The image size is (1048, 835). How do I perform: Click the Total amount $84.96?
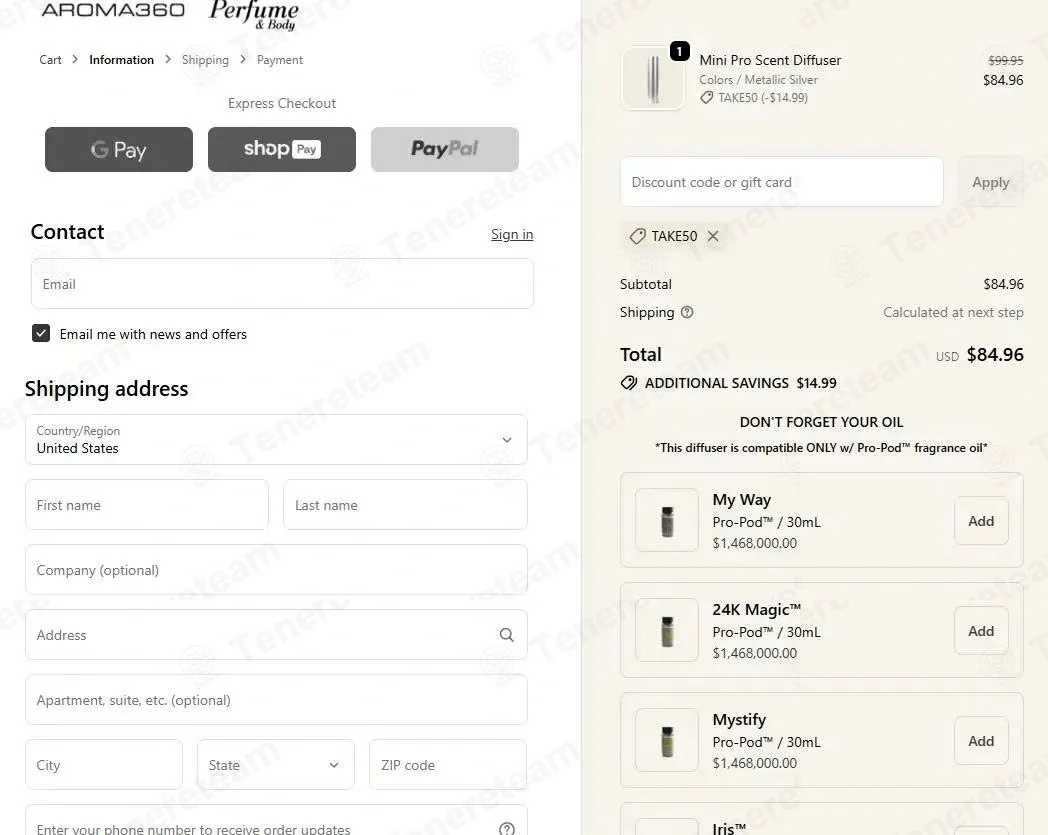click(995, 354)
